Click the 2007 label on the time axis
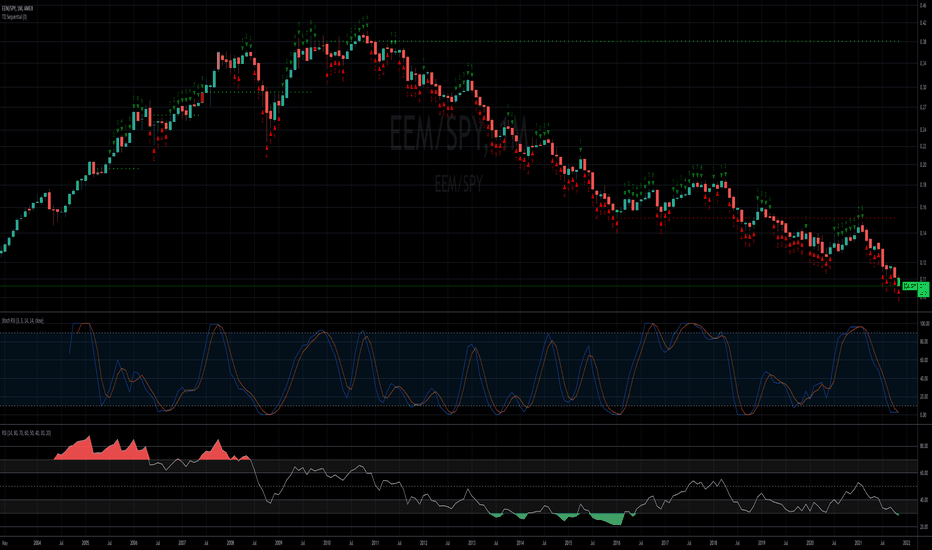The image size is (932, 550). click(x=182, y=543)
